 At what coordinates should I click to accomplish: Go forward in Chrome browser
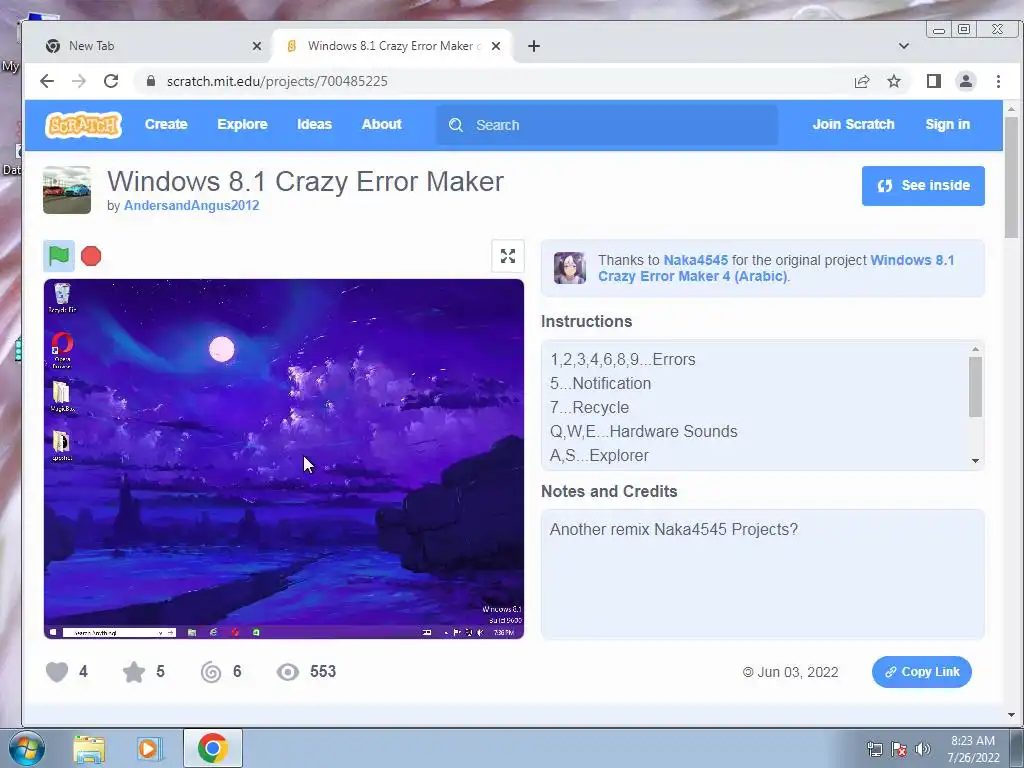[79, 81]
